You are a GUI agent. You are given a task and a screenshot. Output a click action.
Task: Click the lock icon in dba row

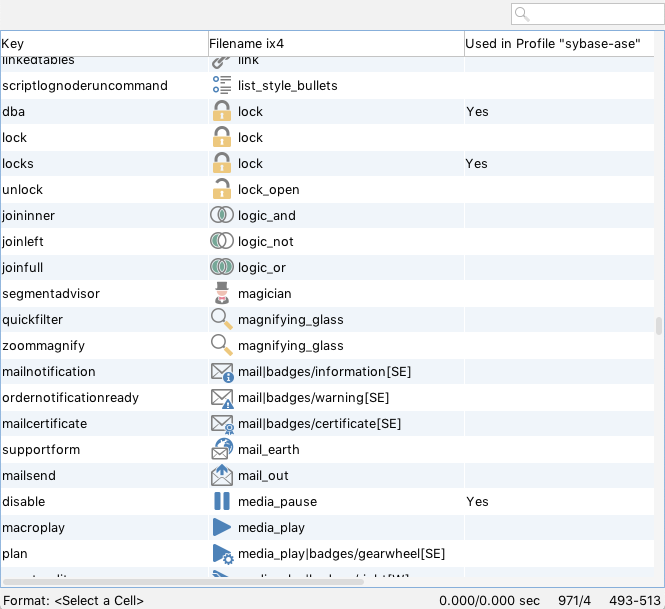pos(221,112)
